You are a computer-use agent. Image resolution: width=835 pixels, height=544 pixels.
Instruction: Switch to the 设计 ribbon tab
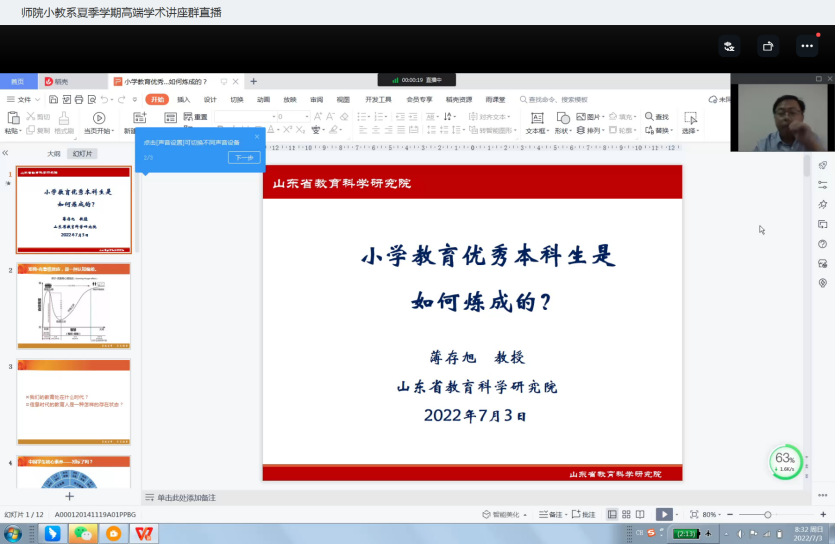(210, 100)
